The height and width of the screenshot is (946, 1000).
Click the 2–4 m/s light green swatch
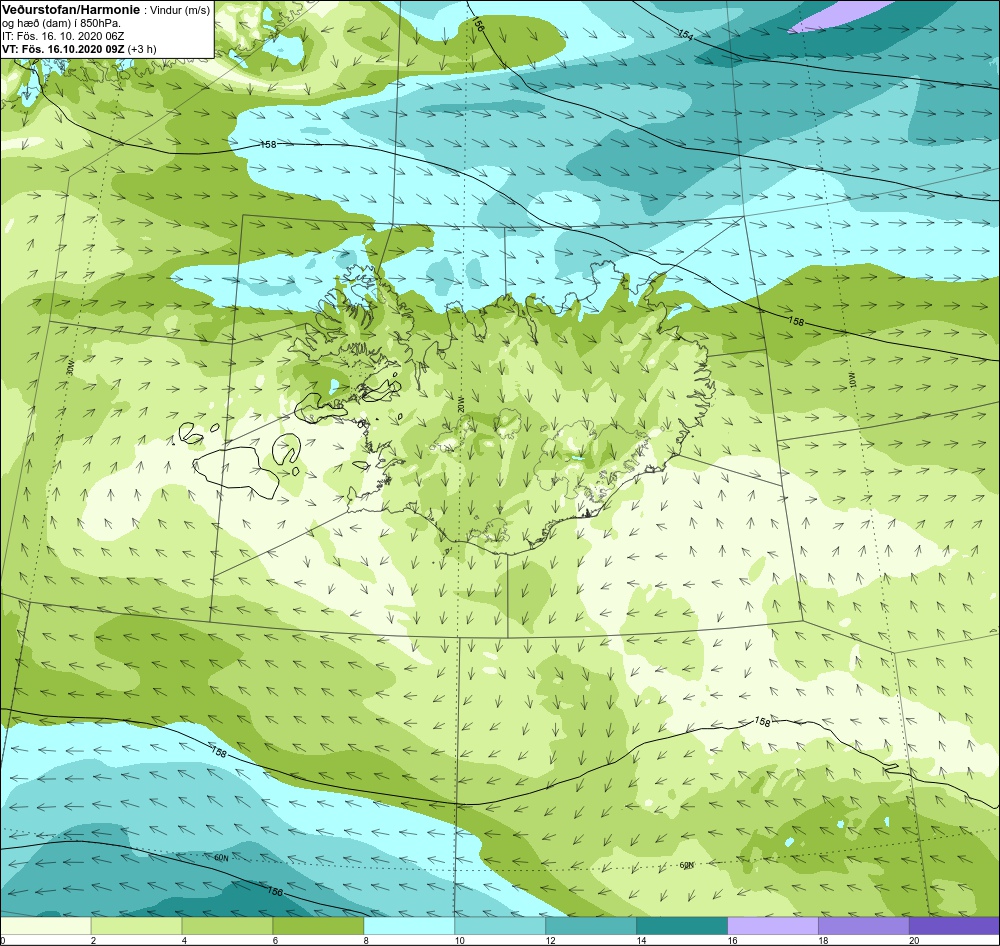click(136, 925)
